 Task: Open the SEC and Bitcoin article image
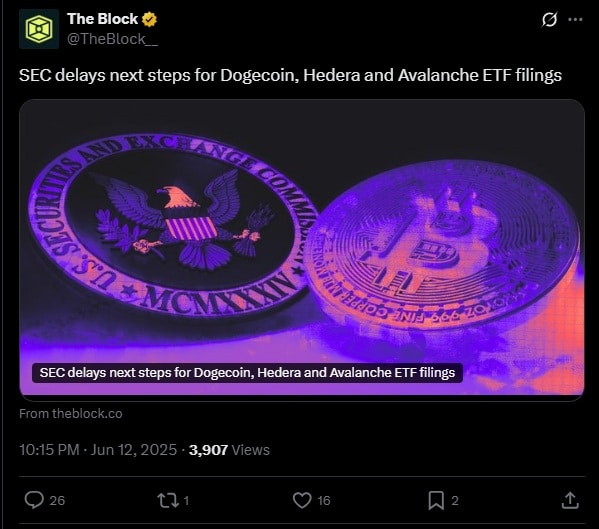pyautogui.click(x=302, y=248)
